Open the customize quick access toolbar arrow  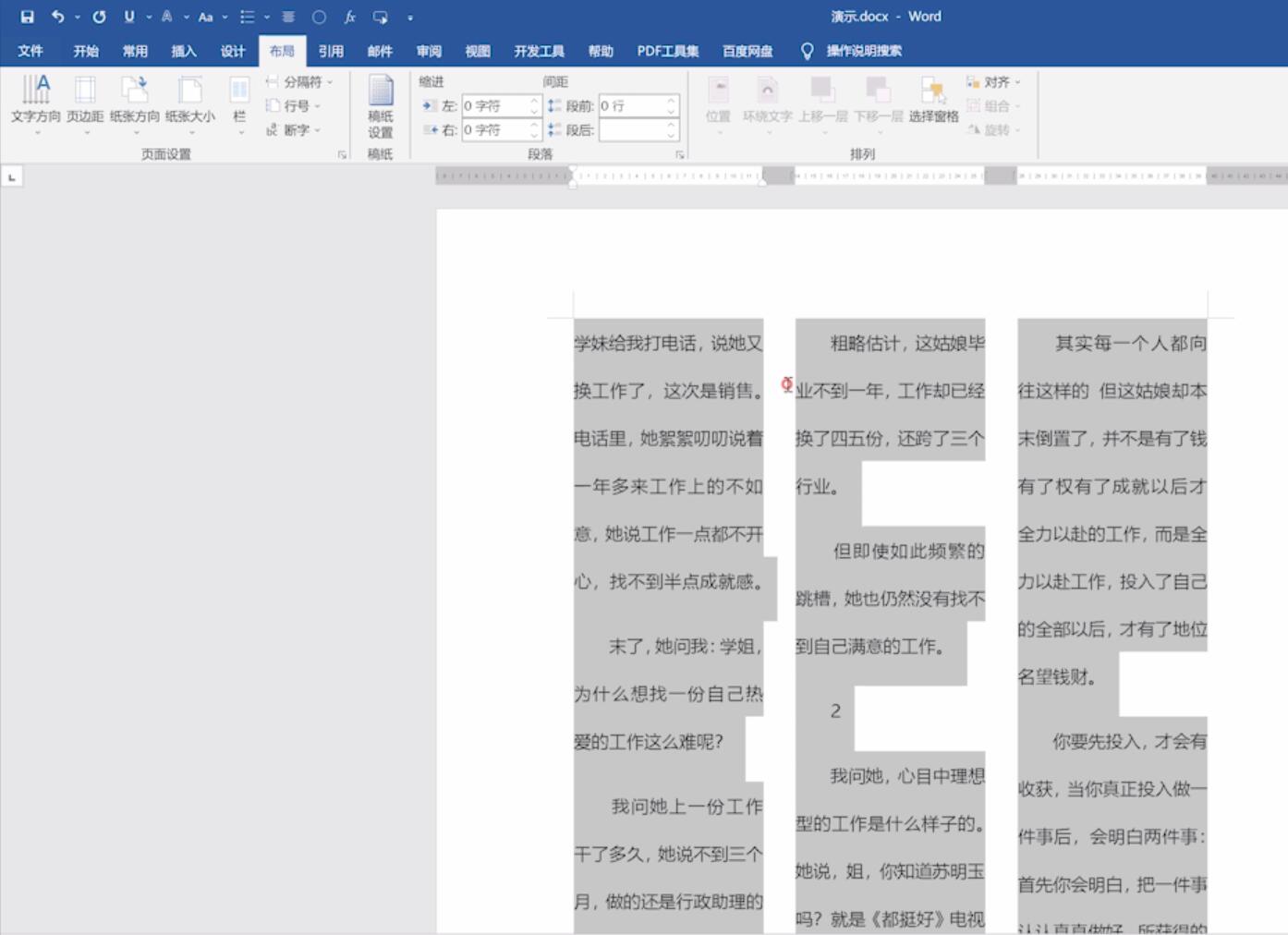pyautogui.click(x=410, y=18)
